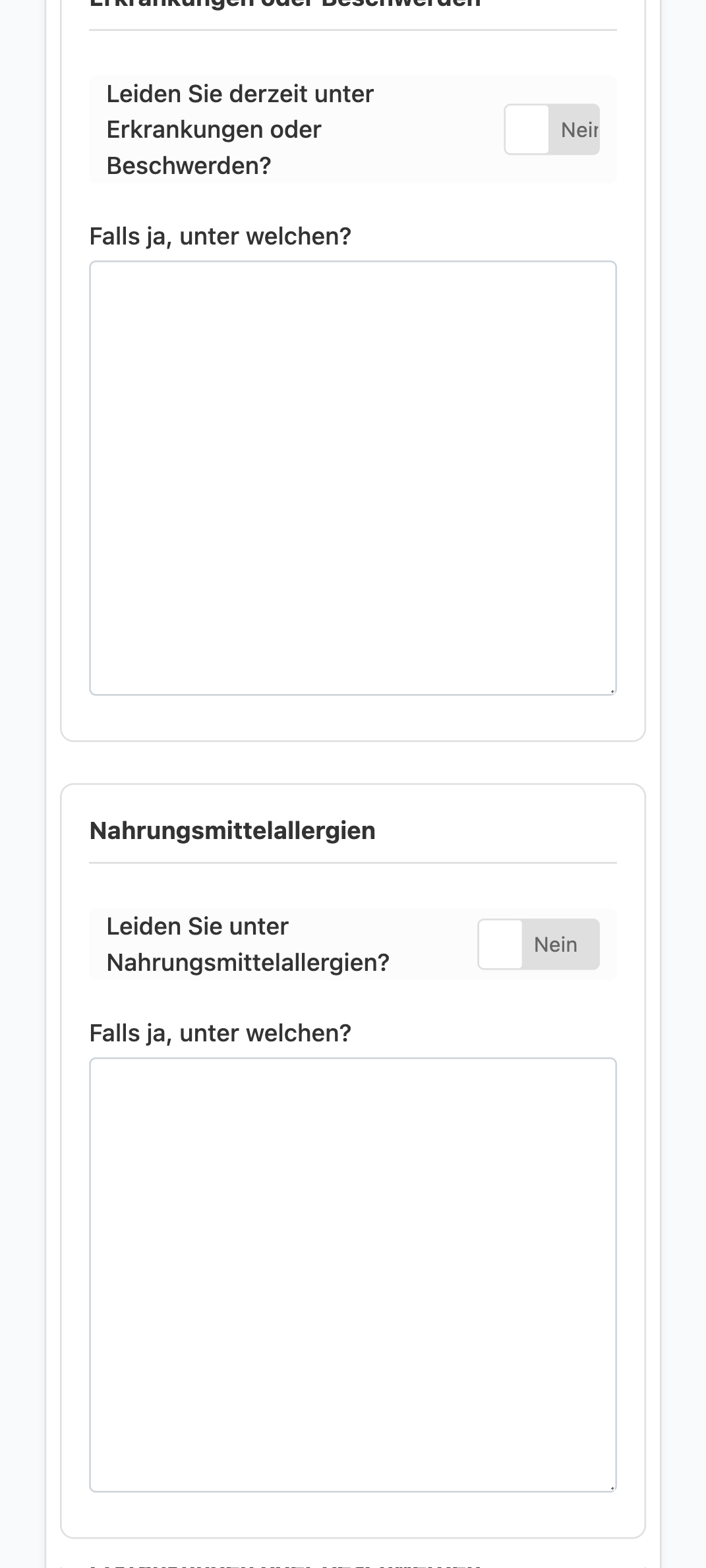Click the cut-off Erkrankungen oder Beschwerden heading
706x1568 pixels.
285,3
